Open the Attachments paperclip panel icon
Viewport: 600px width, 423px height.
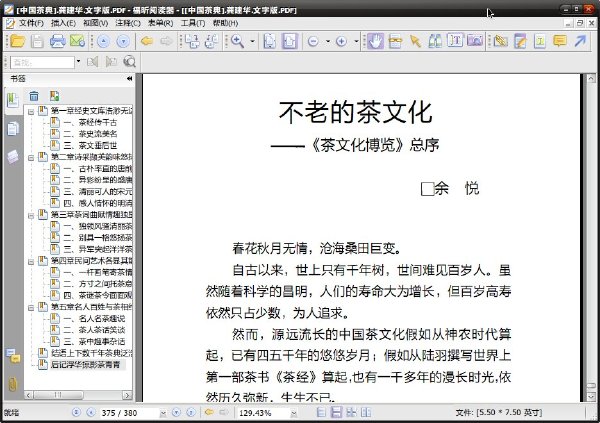13,384
